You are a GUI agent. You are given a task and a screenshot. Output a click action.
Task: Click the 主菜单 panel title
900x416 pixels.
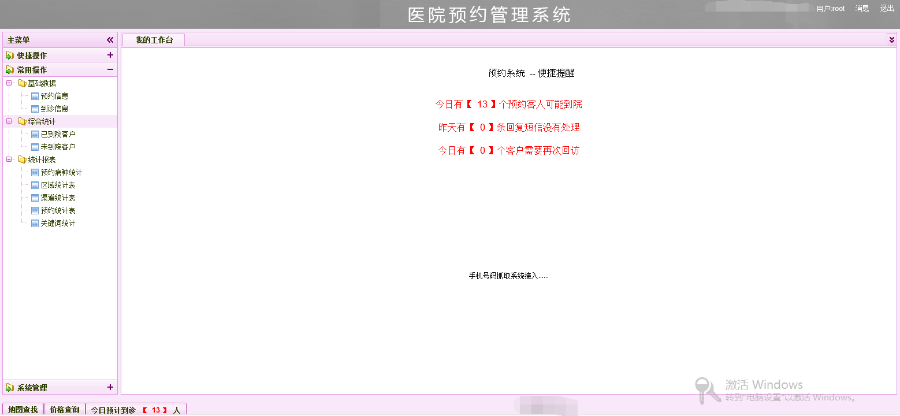(19, 40)
